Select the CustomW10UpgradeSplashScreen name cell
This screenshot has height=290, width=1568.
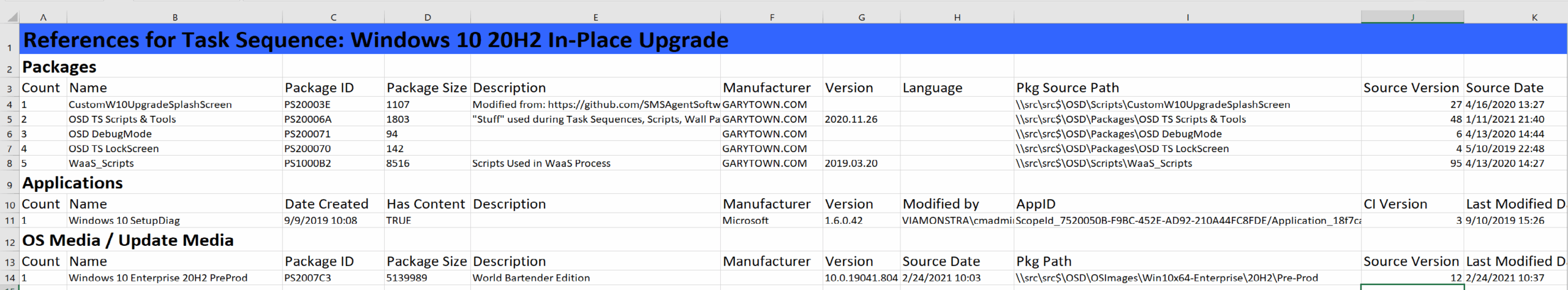click(x=150, y=105)
